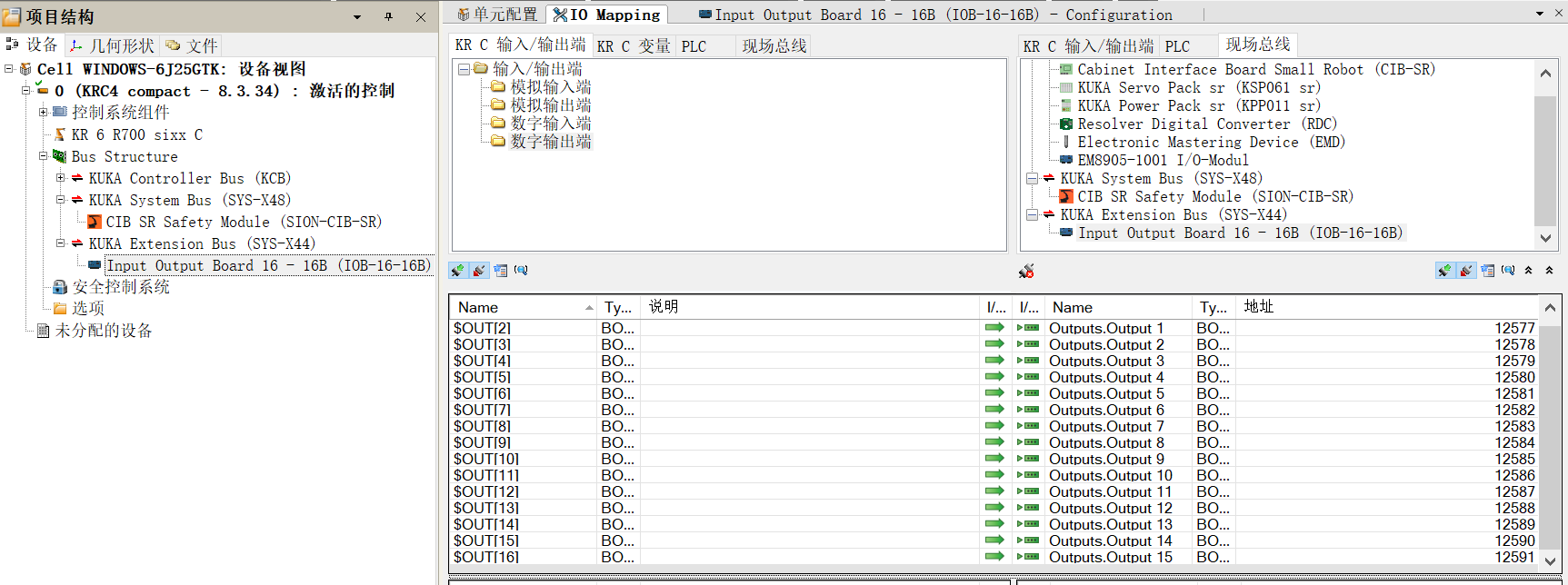Expand KUKA Controller Bus (KCB) in project tree

[60, 178]
